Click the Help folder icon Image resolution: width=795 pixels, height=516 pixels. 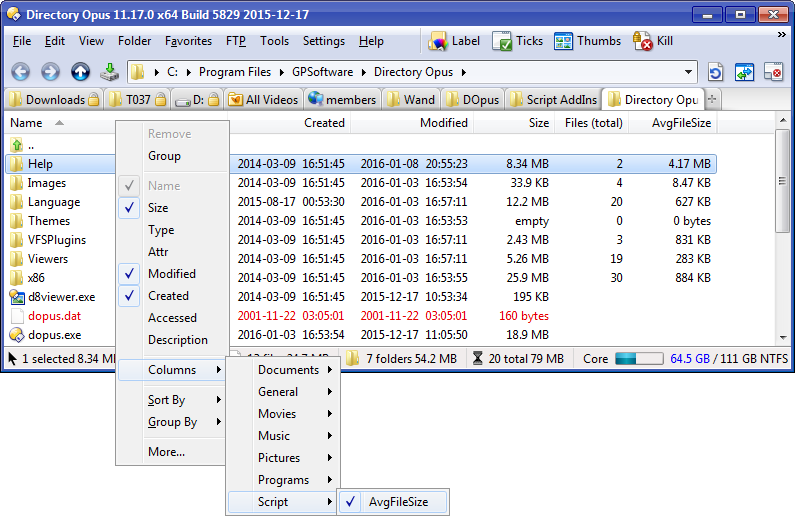[17, 164]
